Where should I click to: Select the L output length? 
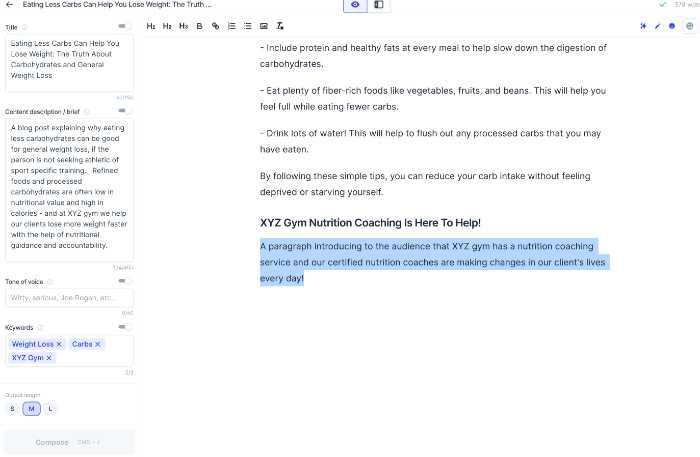click(50, 408)
